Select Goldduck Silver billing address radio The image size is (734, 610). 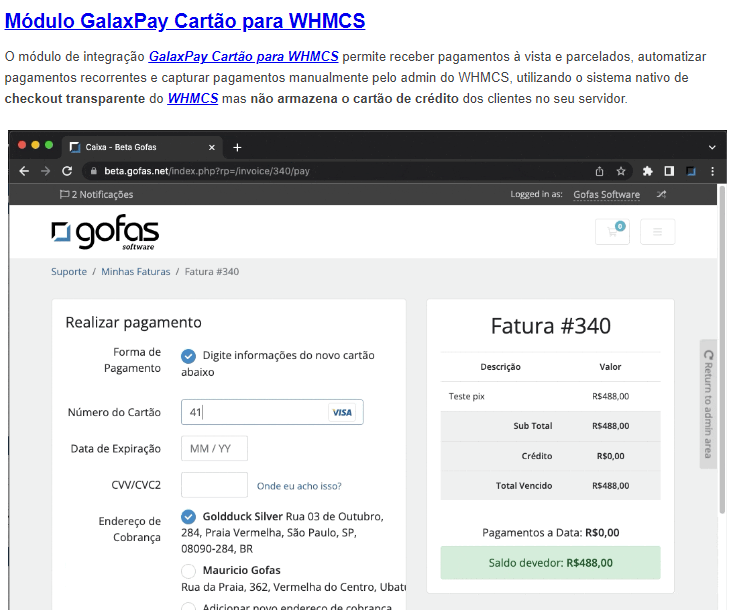[188, 517]
